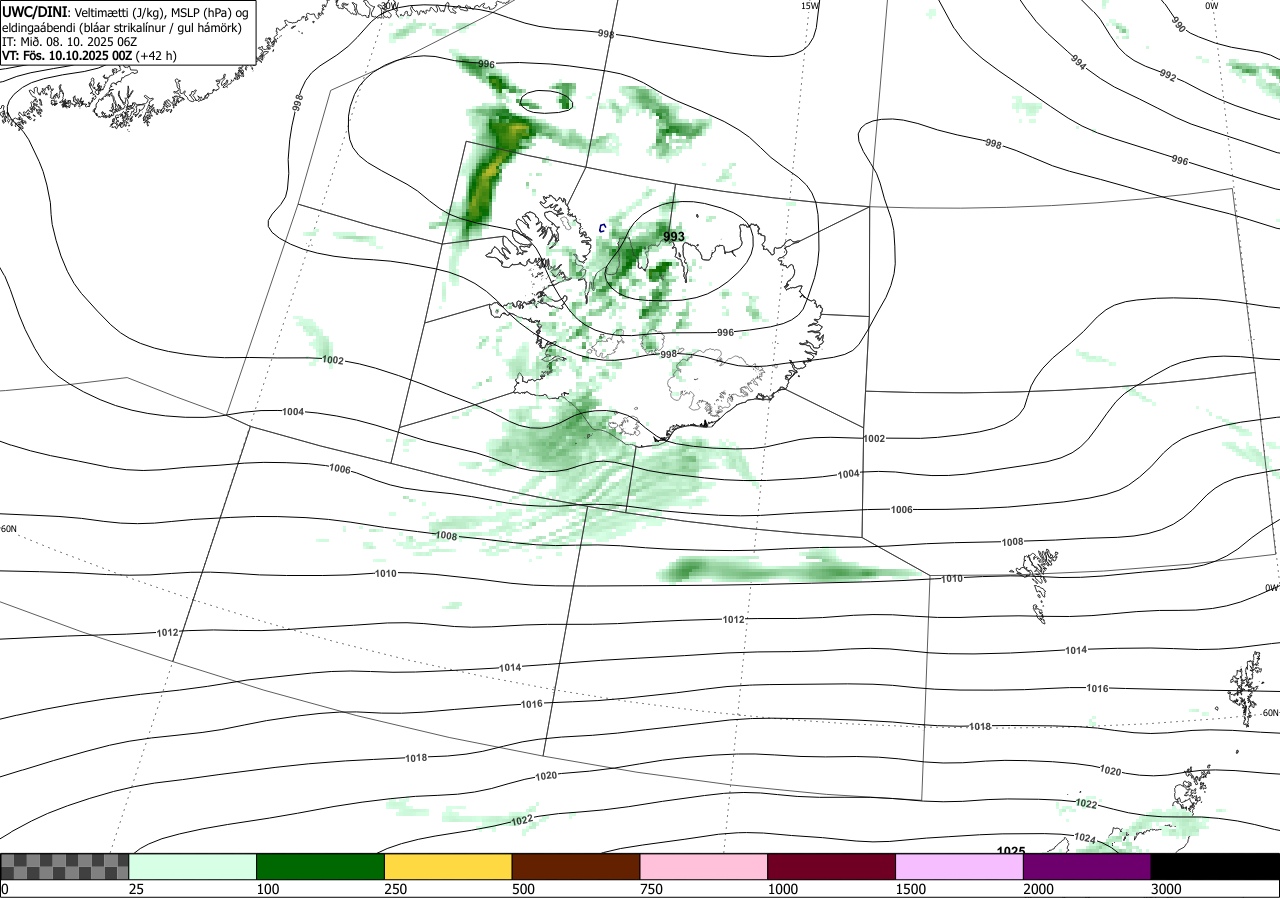
Task: Select the blue "C" marker over Iceland
Action: (x=602, y=228)
